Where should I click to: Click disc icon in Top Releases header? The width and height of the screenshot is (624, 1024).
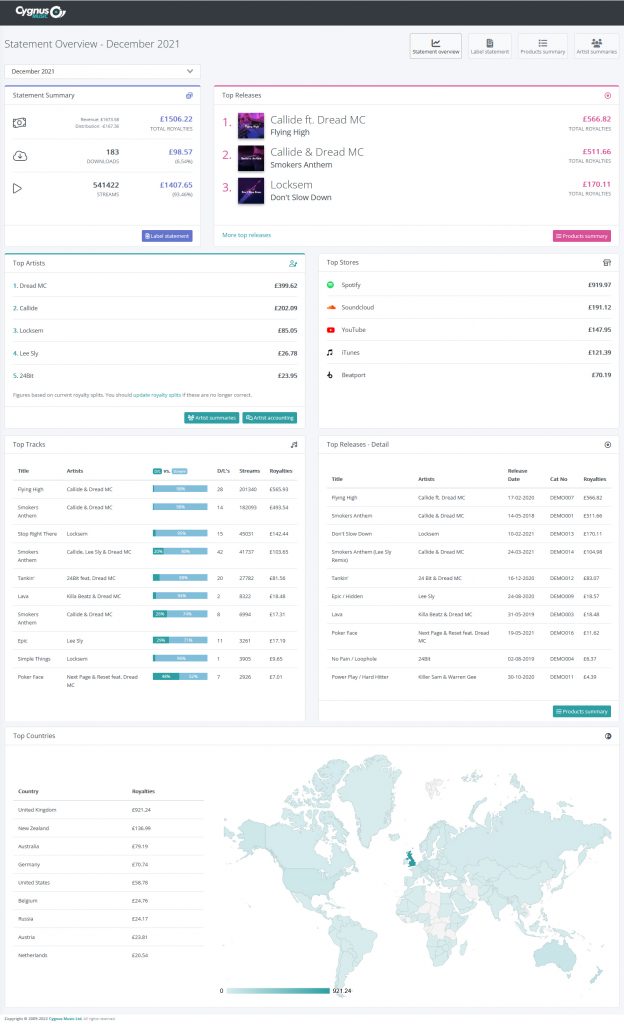point(608,95)
